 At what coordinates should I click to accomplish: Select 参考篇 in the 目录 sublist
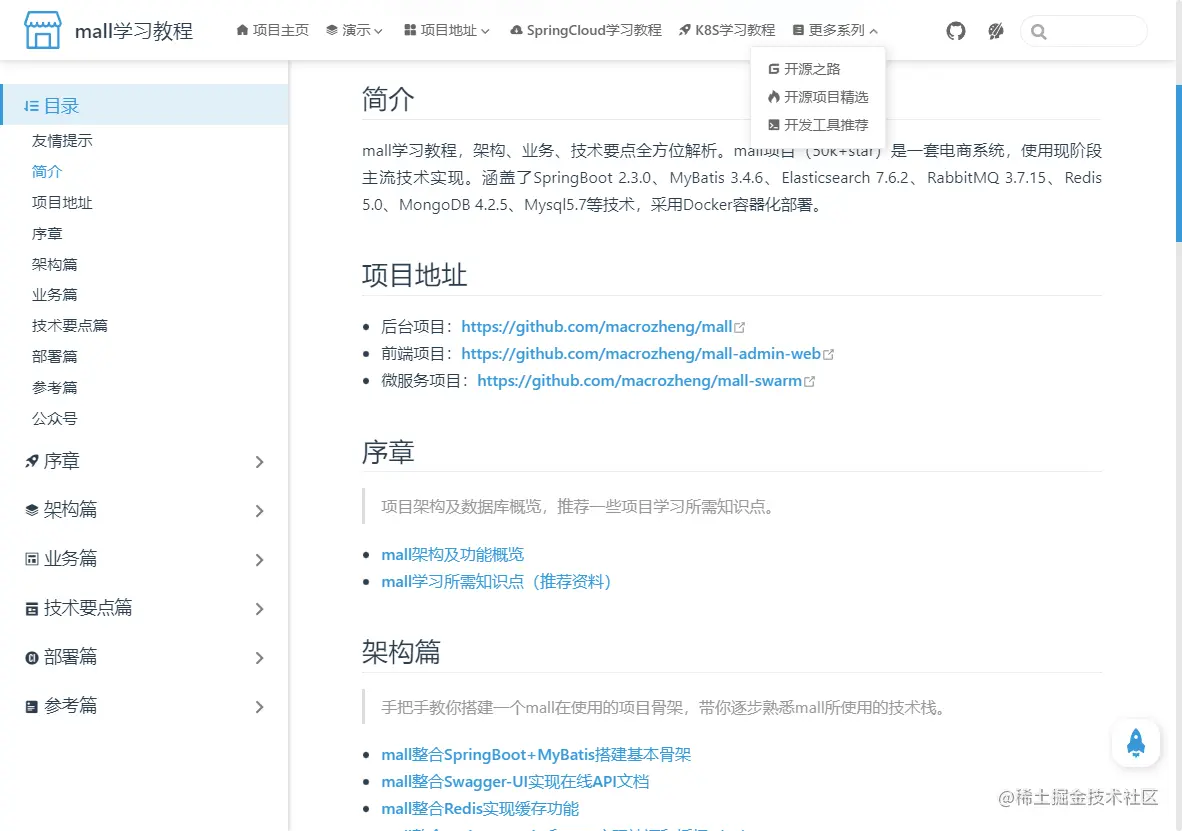click(54, 387)
